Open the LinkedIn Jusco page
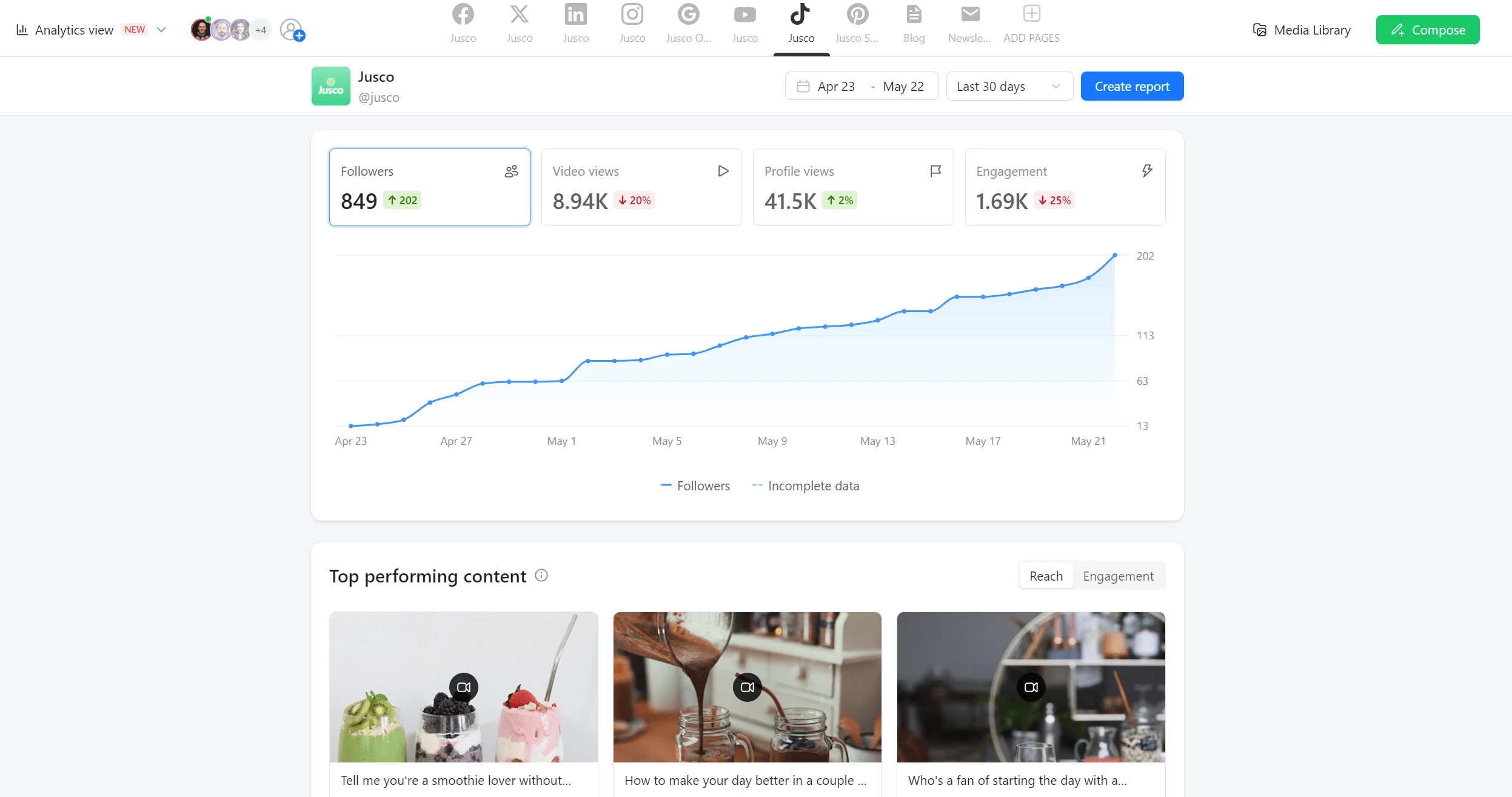 576,24
